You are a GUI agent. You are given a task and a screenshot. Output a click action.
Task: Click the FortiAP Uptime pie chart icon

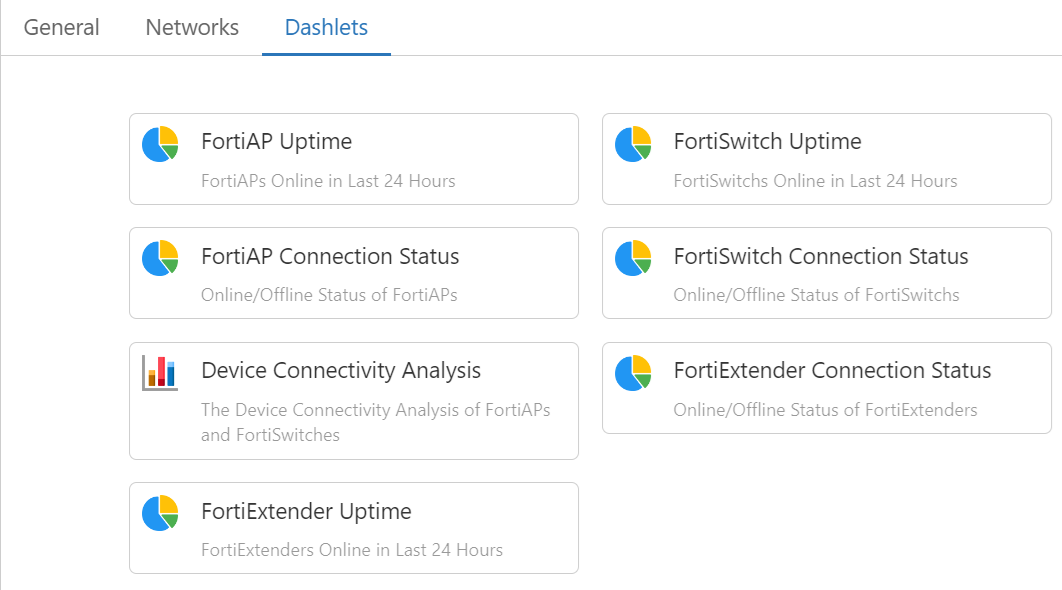pyautogui.click(x=160, y=144)
